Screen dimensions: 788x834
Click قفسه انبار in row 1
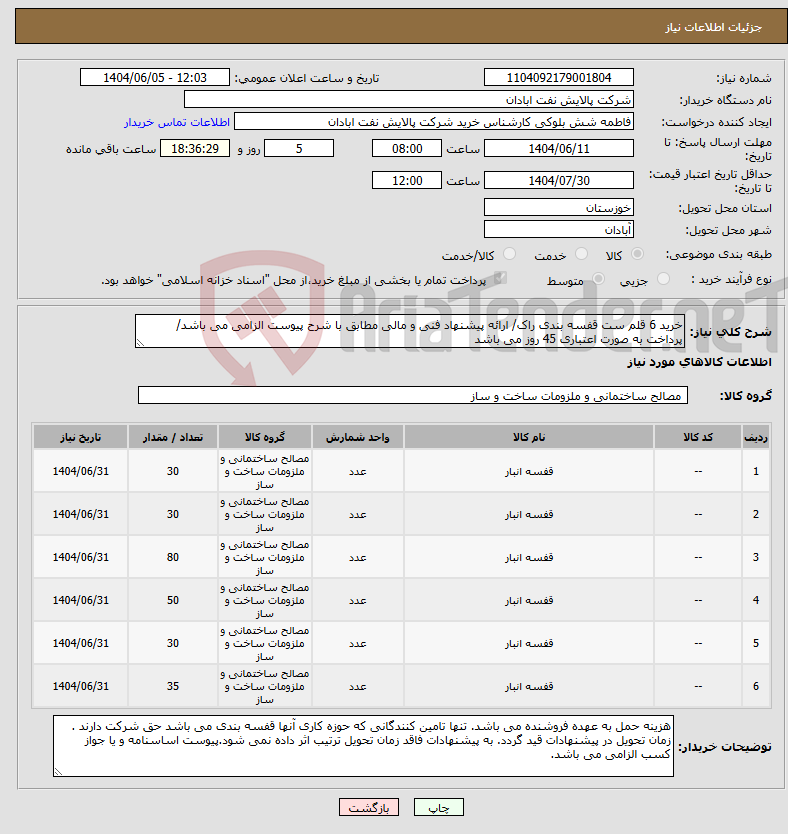pyautogui.click(x=529, y=471)
